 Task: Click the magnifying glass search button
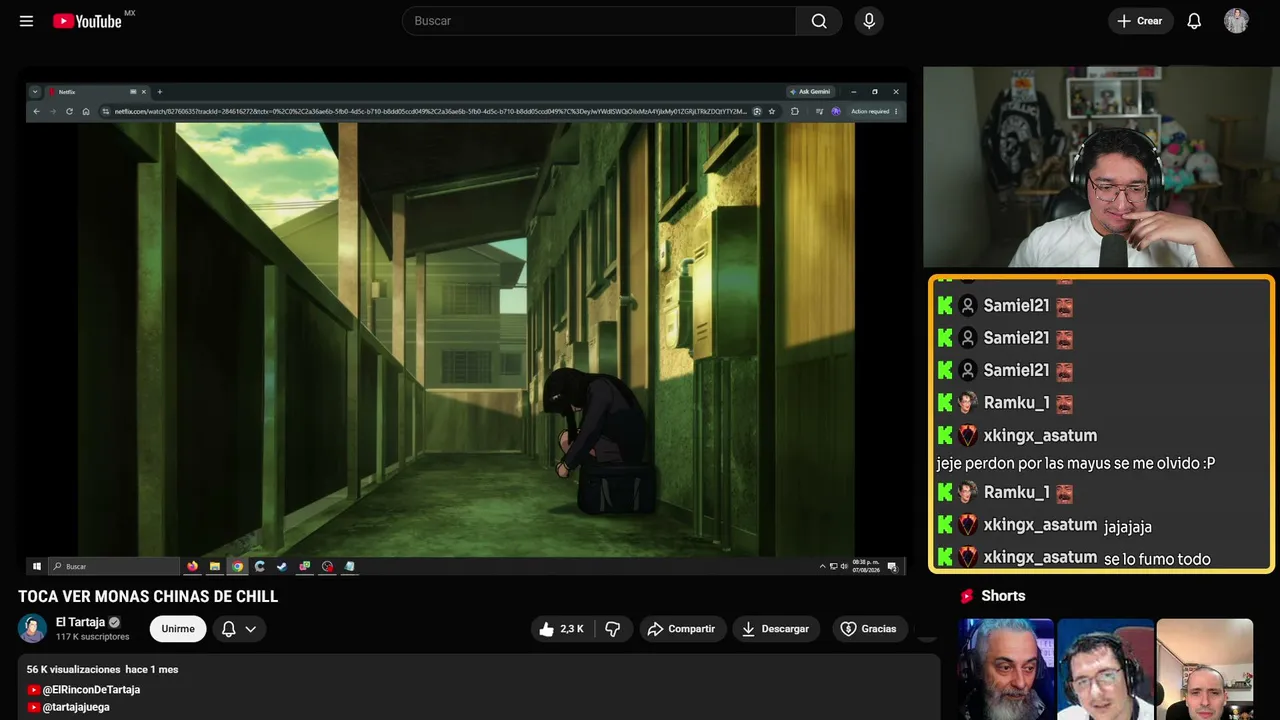pos(819,21)
